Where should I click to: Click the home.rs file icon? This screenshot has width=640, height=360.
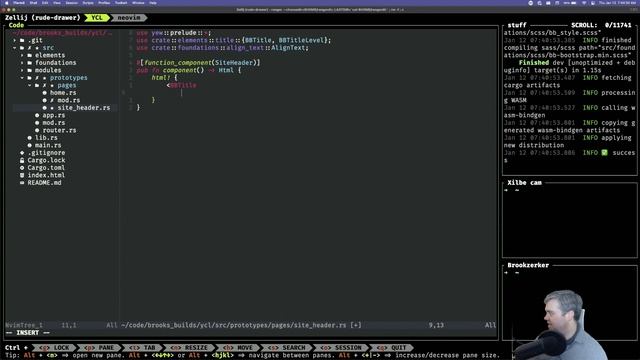(x=44, y=93)
